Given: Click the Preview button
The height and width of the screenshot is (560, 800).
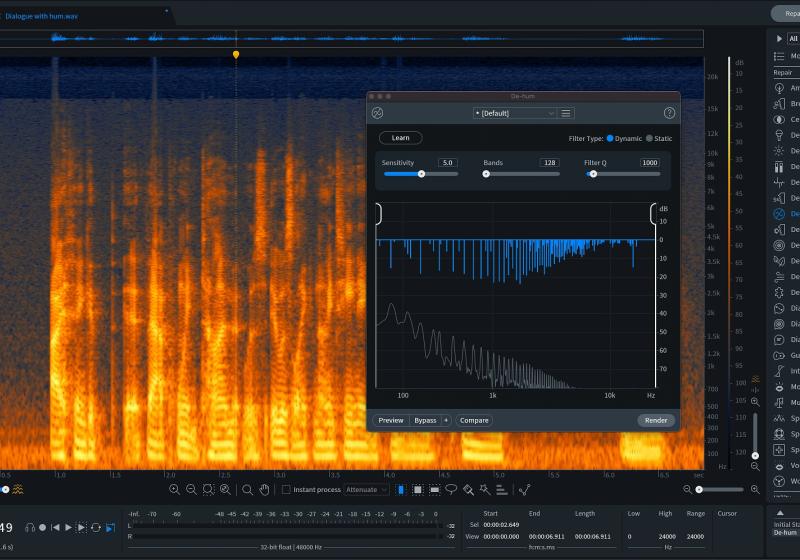Looking at the screenshot, I should click(391, 420).
